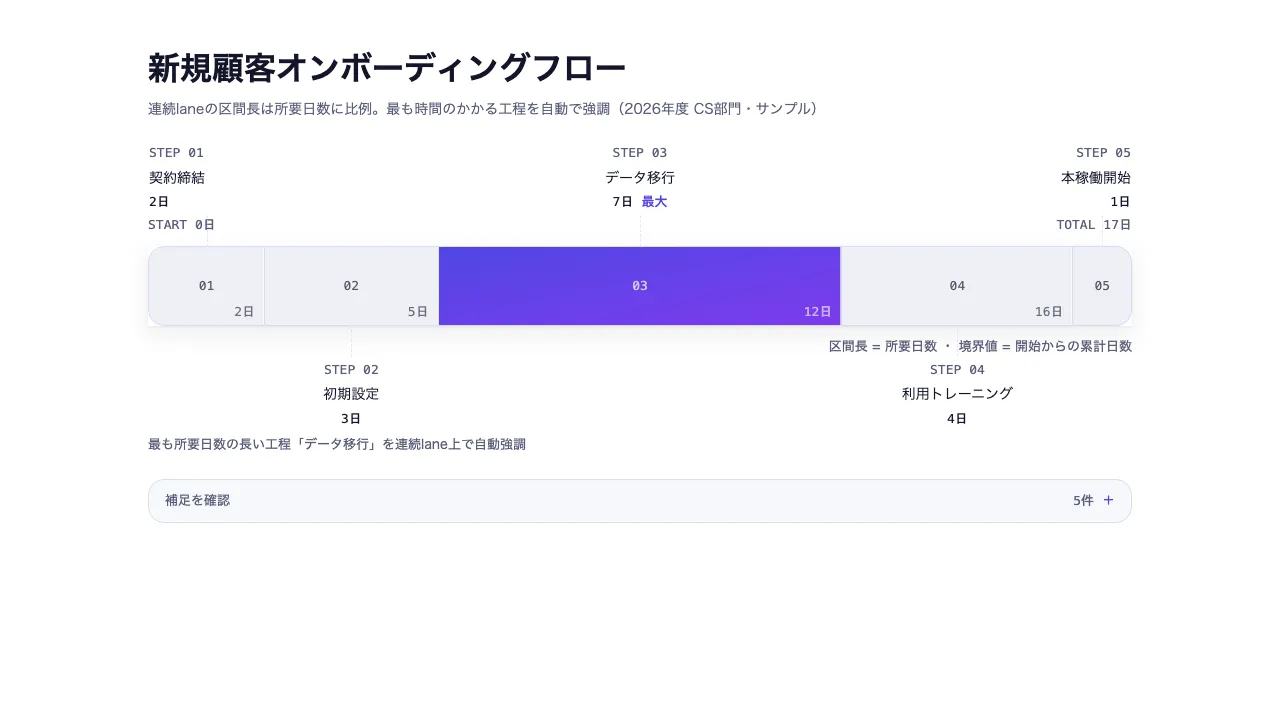Click the 2日 duration under 契約締結
This screenshot has height=720, width=1280.
(x=159, y=202)
